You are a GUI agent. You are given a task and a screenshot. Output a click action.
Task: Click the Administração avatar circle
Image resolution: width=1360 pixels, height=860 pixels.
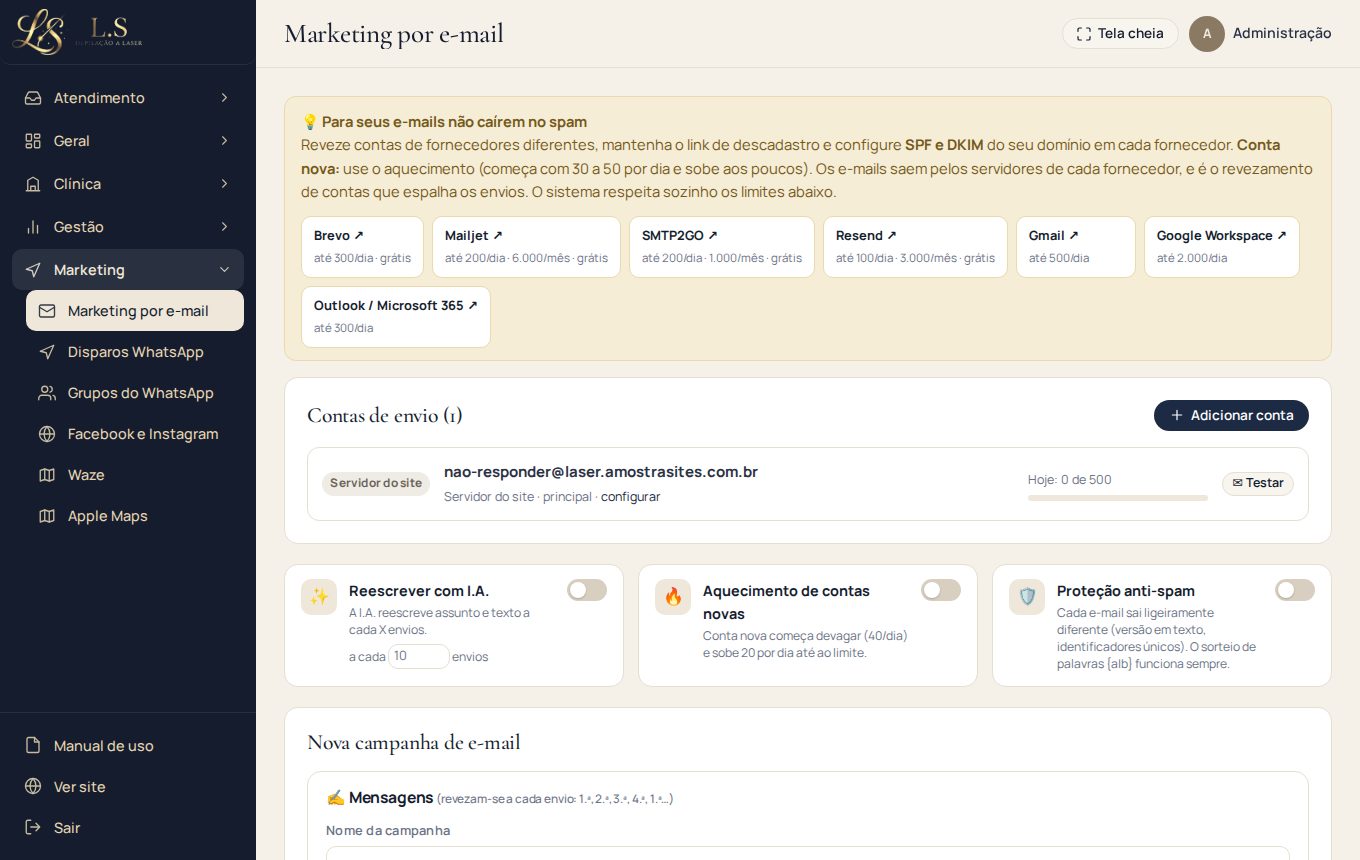(1207, 34)
